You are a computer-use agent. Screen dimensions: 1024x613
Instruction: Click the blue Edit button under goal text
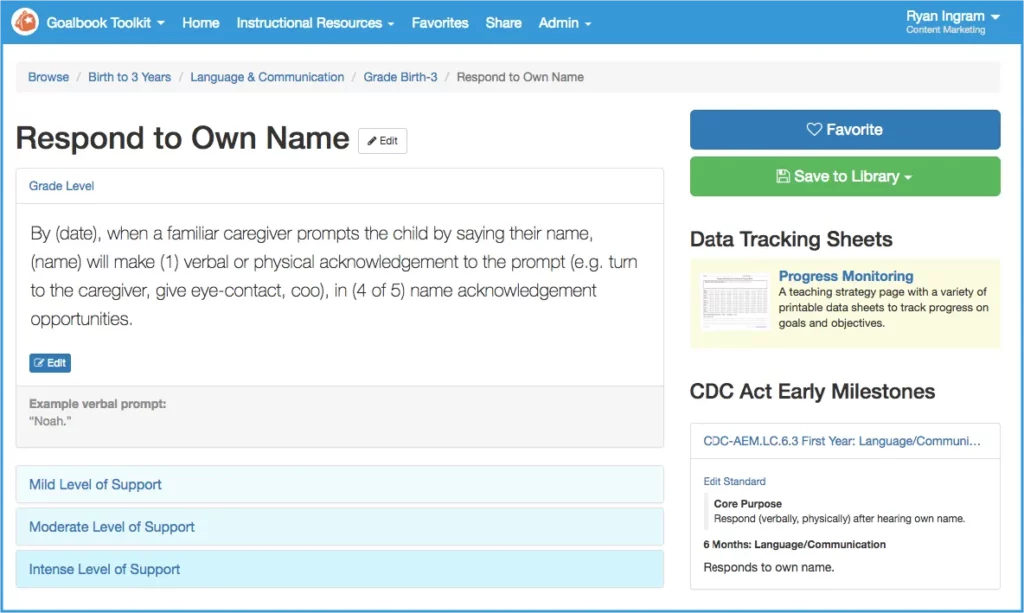tap(50, 363)
